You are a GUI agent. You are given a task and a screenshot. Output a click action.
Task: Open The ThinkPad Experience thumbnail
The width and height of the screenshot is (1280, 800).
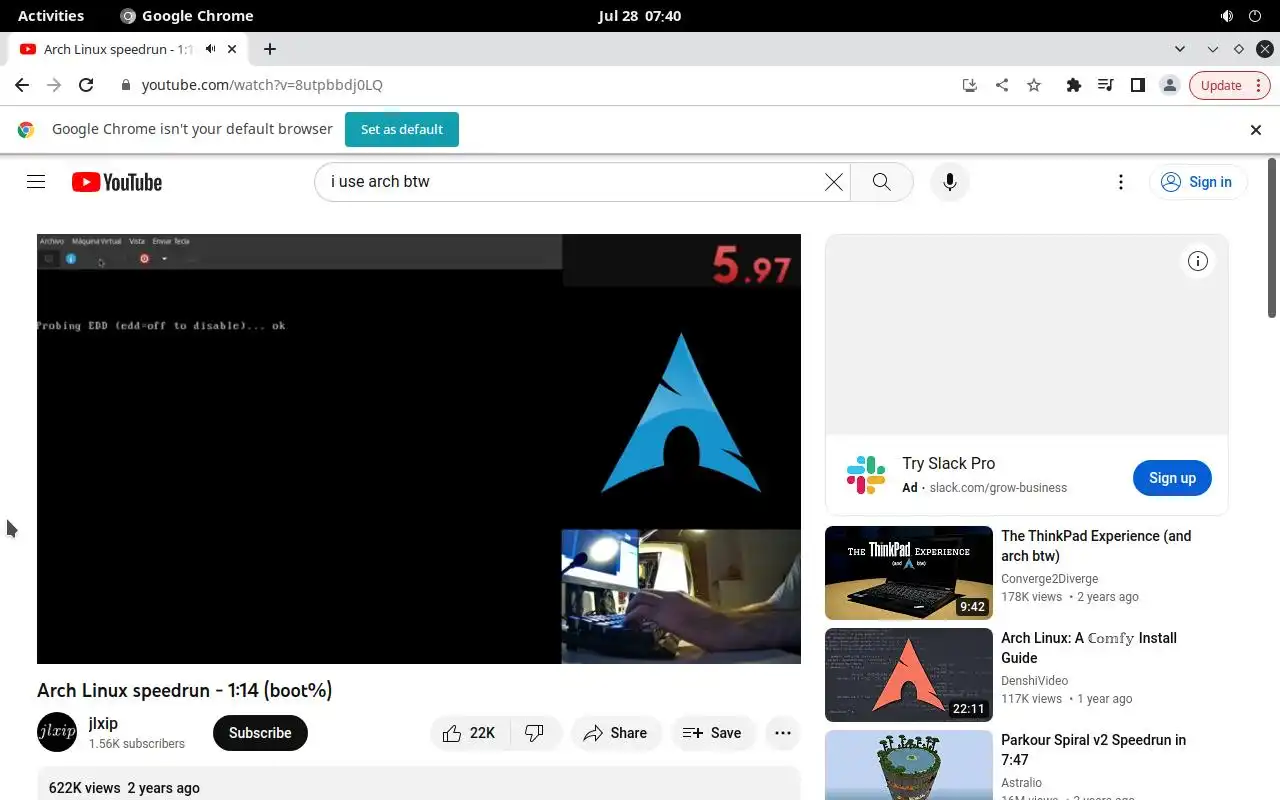pos(909,573)
